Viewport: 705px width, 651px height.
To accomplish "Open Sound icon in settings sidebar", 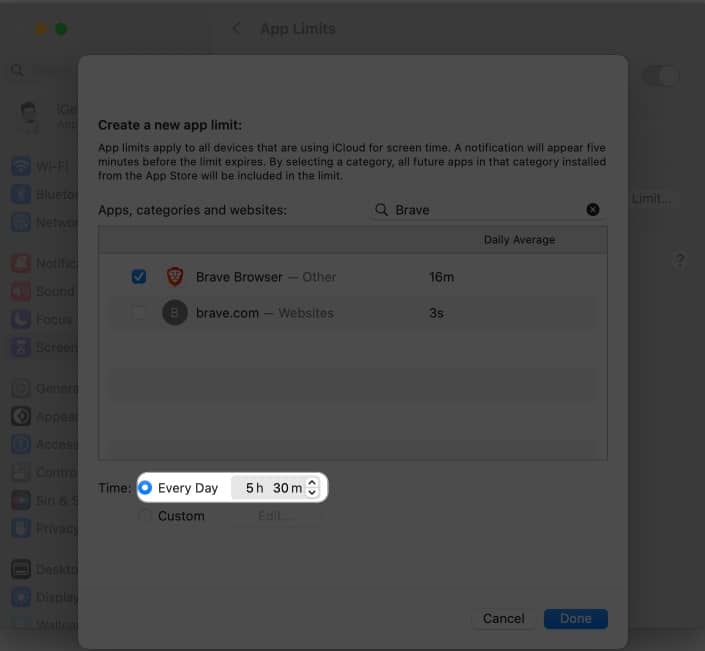I will [x=21, y=291].
